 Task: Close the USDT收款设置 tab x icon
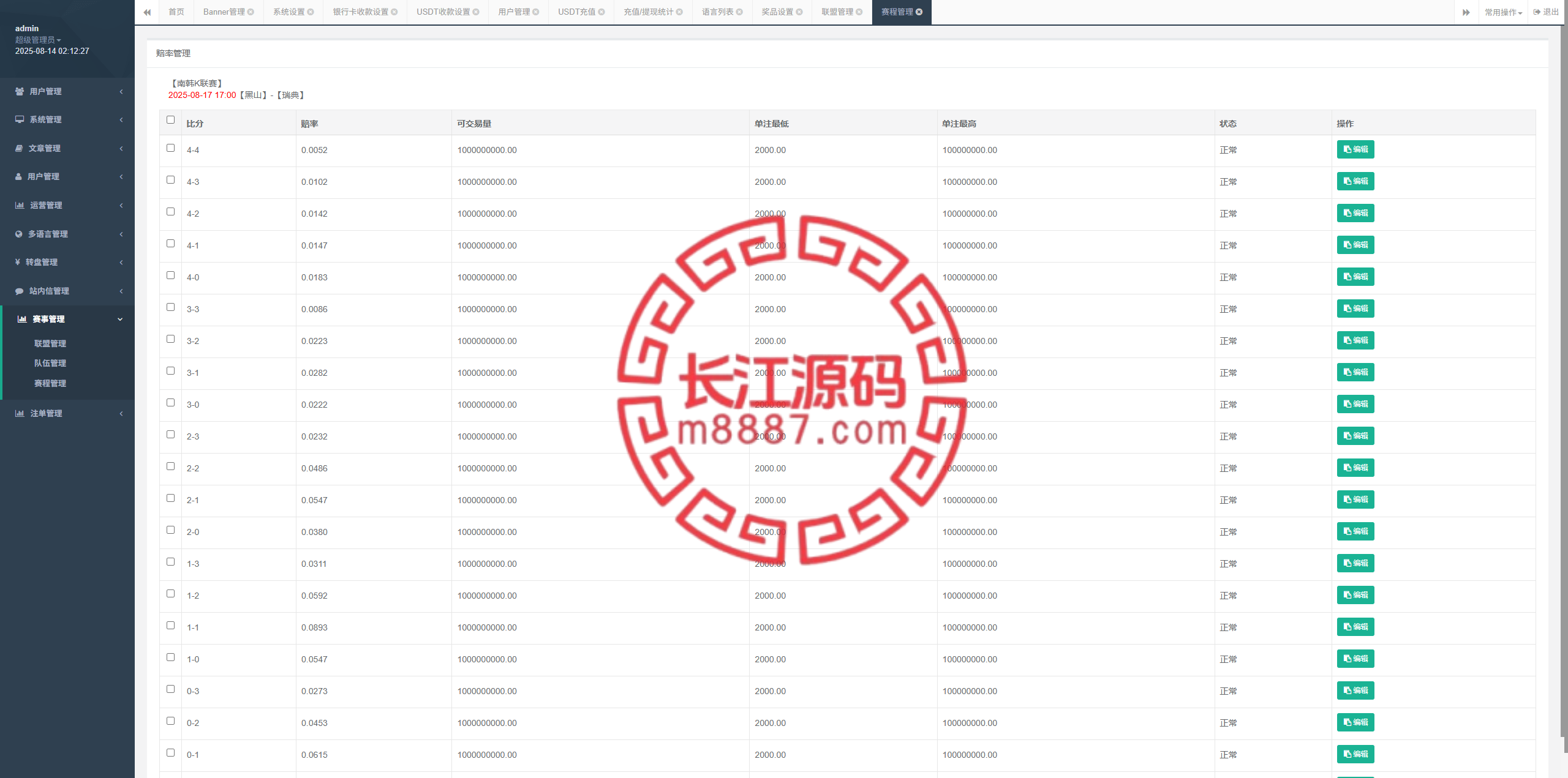coord(476,12)
